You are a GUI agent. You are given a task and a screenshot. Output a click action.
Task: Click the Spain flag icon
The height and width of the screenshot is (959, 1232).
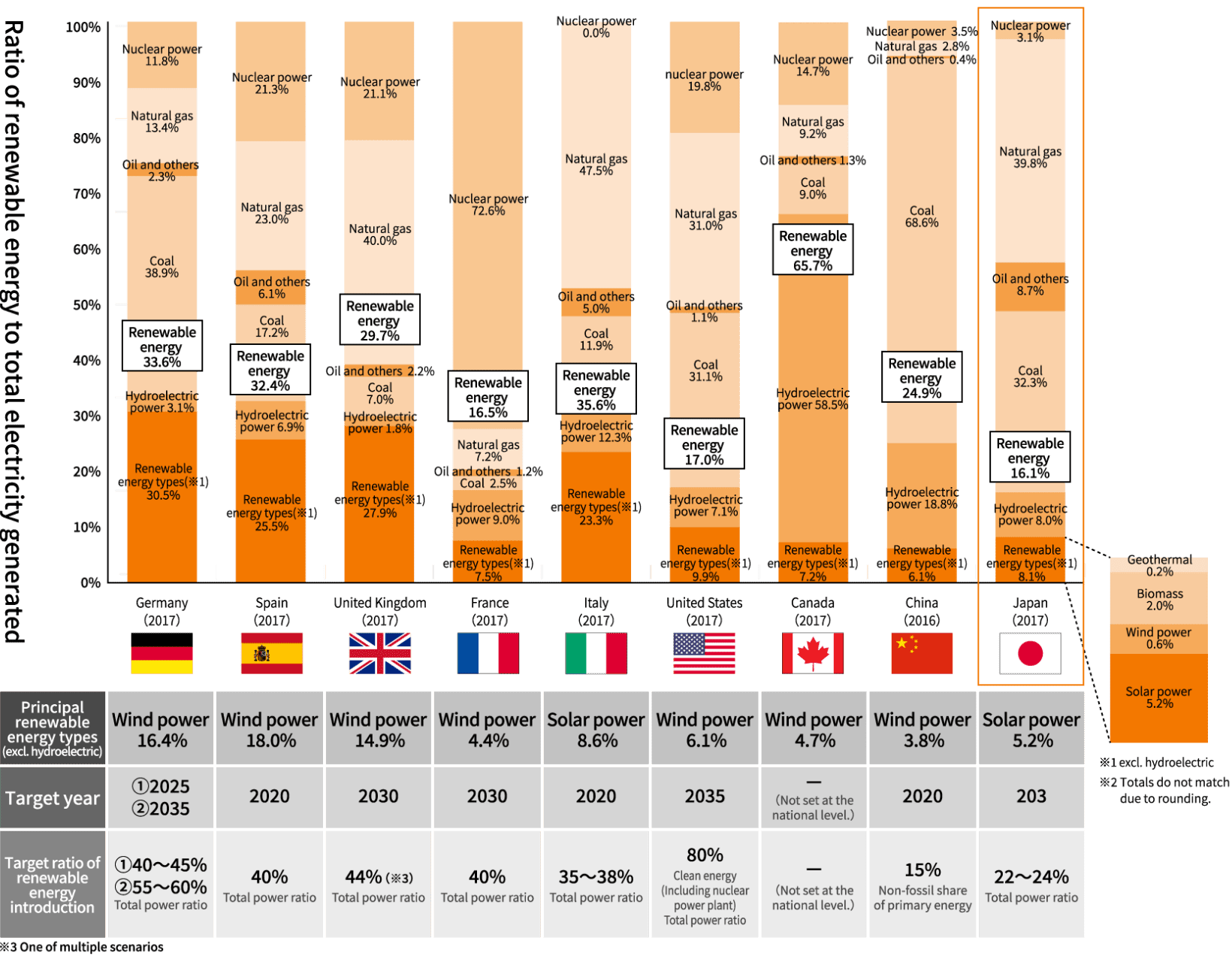pos(272,652)
